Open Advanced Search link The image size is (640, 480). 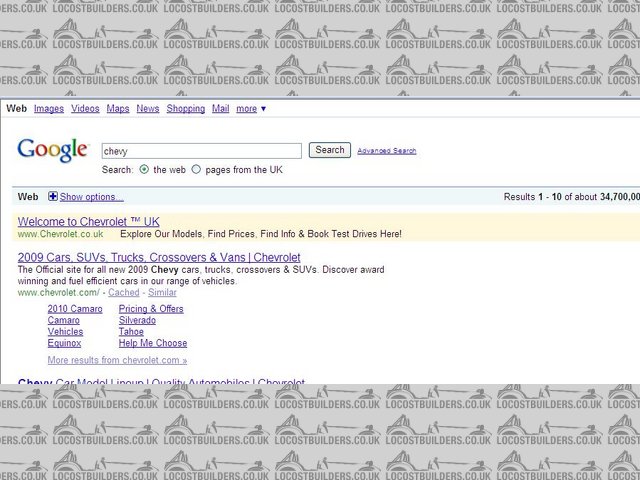click(x=386, y=151)
